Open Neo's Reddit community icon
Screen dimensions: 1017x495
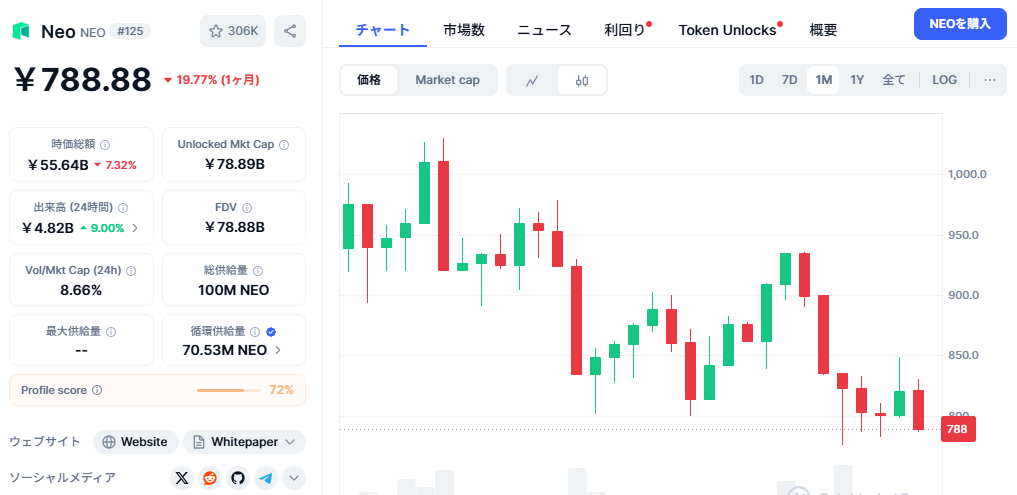pyautogui.click(x=209, y=478)
